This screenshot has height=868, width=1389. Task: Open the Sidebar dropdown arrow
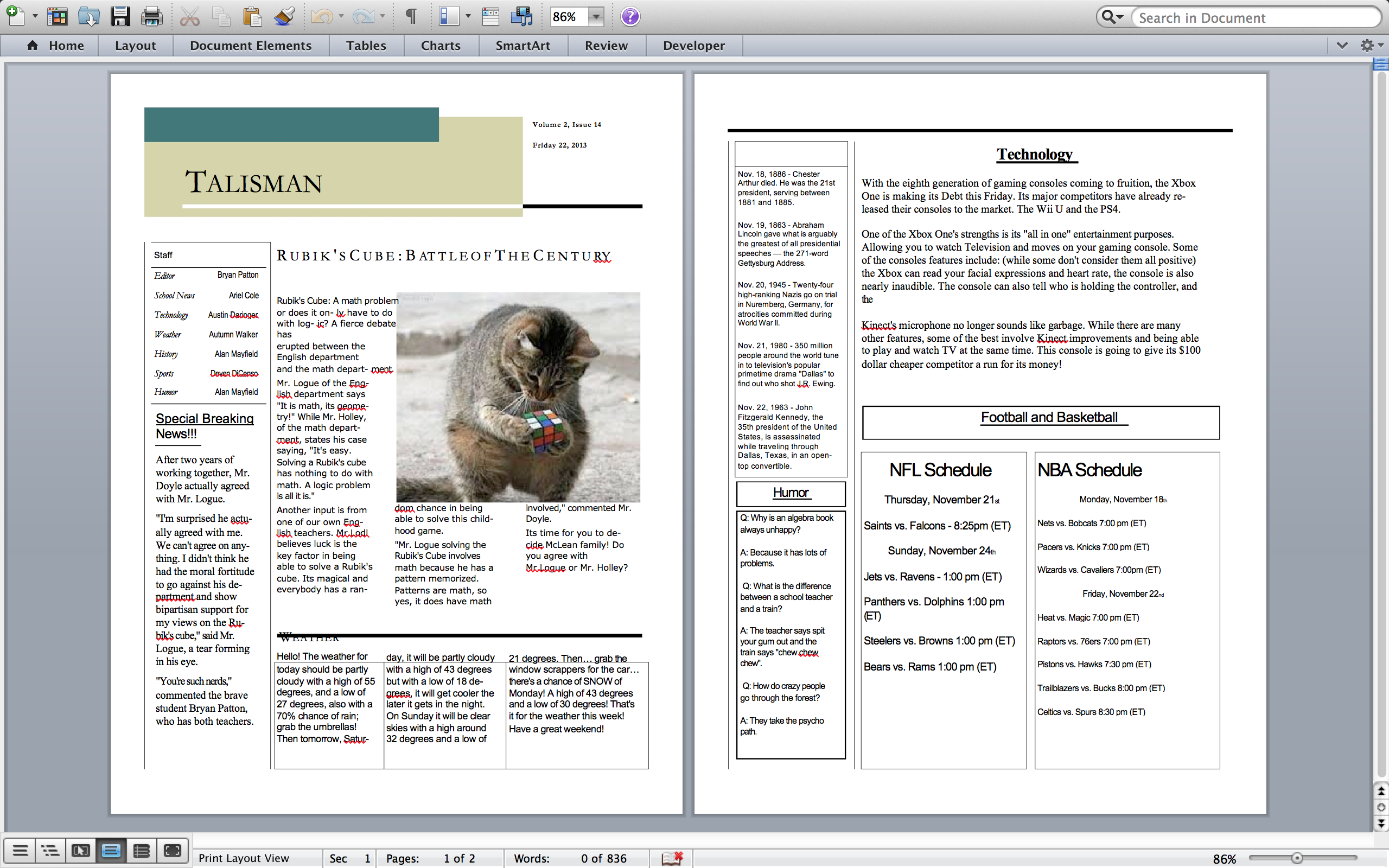pos(468,17)
